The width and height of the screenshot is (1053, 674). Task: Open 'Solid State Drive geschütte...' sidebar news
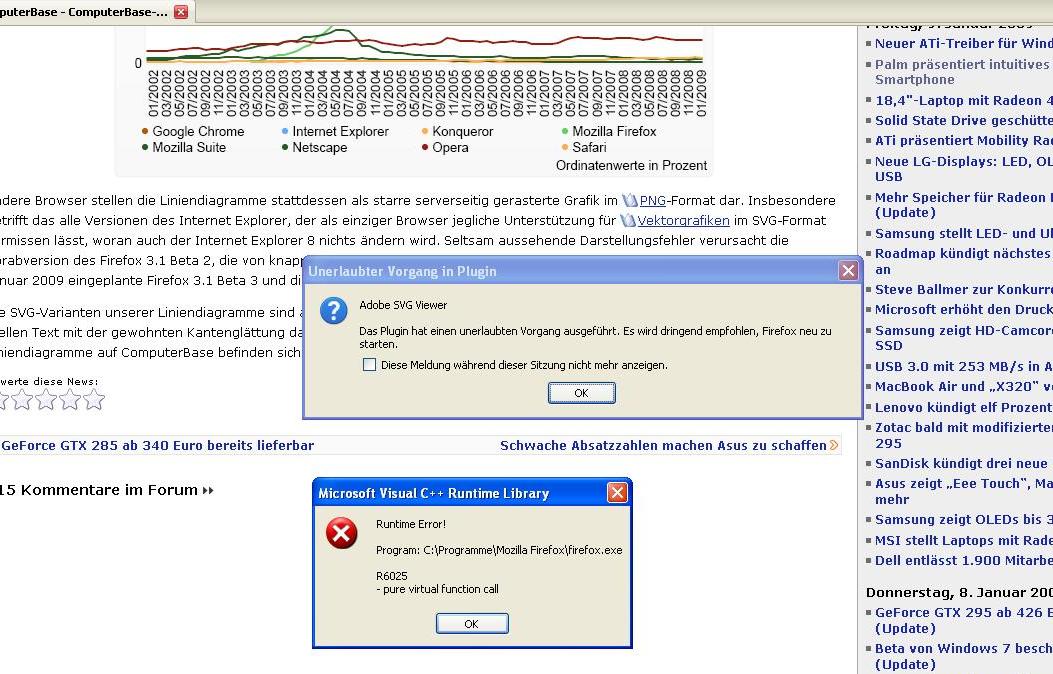(x=964, y=121)
